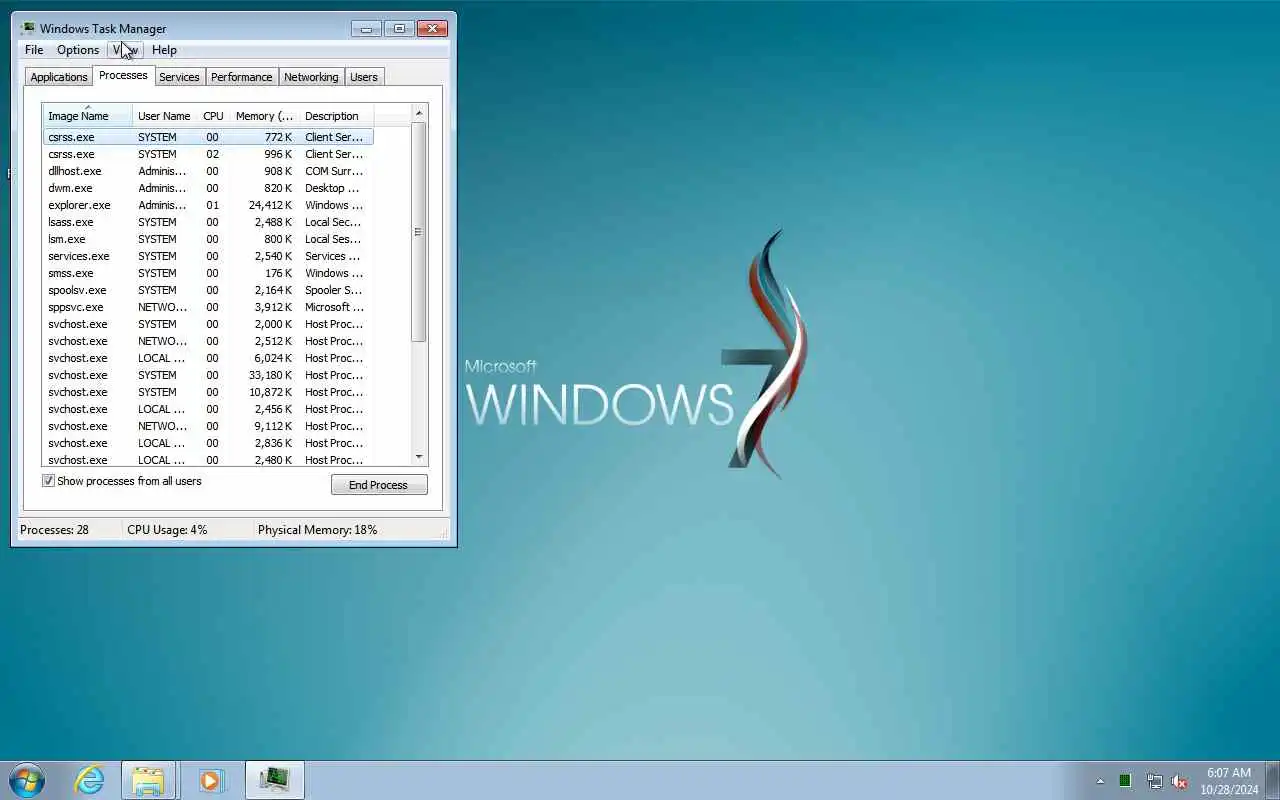The image size is (1280, 800).
Task: Click the 24,412 K memory cell
Action: click(270, 205)
